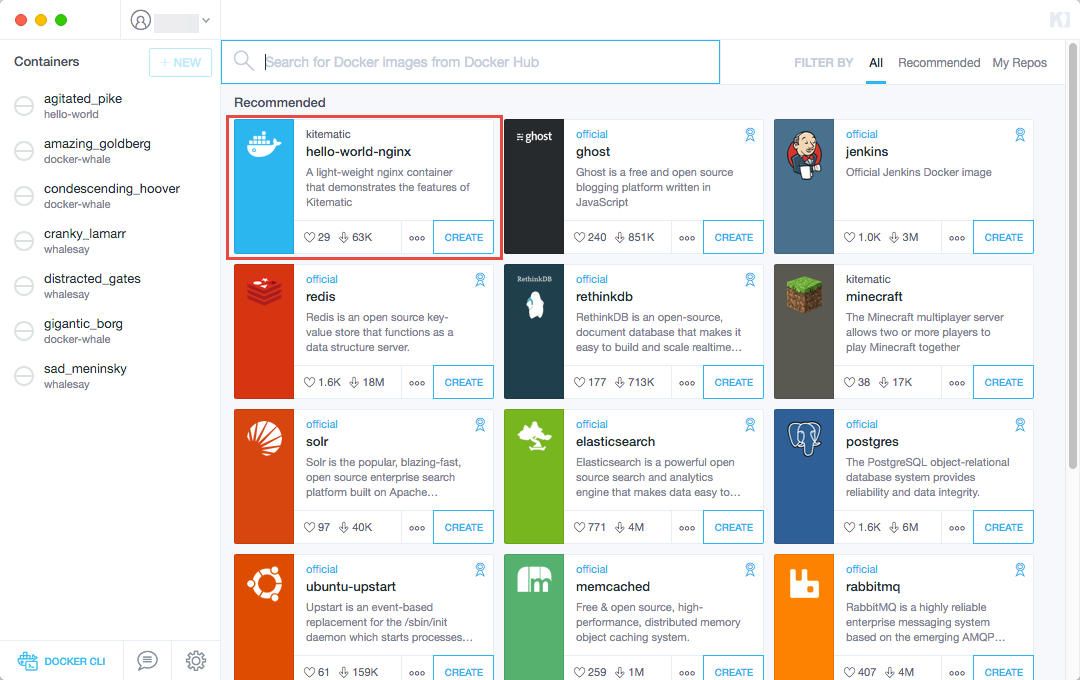Switch to the Recommended filter tab
The height and width of the screenshot is (680, 1080).
(x=939, y=63)
